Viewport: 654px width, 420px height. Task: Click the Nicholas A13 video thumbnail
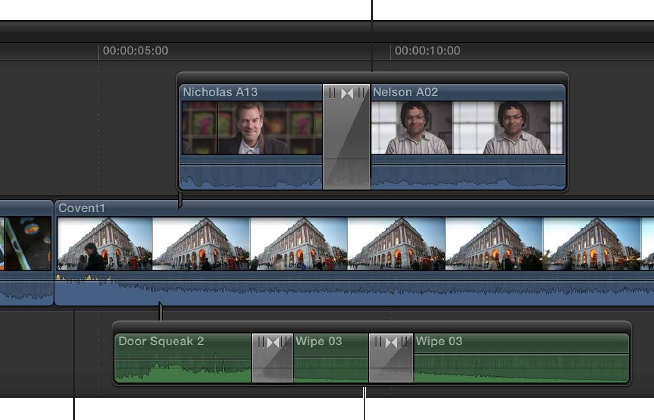[252, 128]
